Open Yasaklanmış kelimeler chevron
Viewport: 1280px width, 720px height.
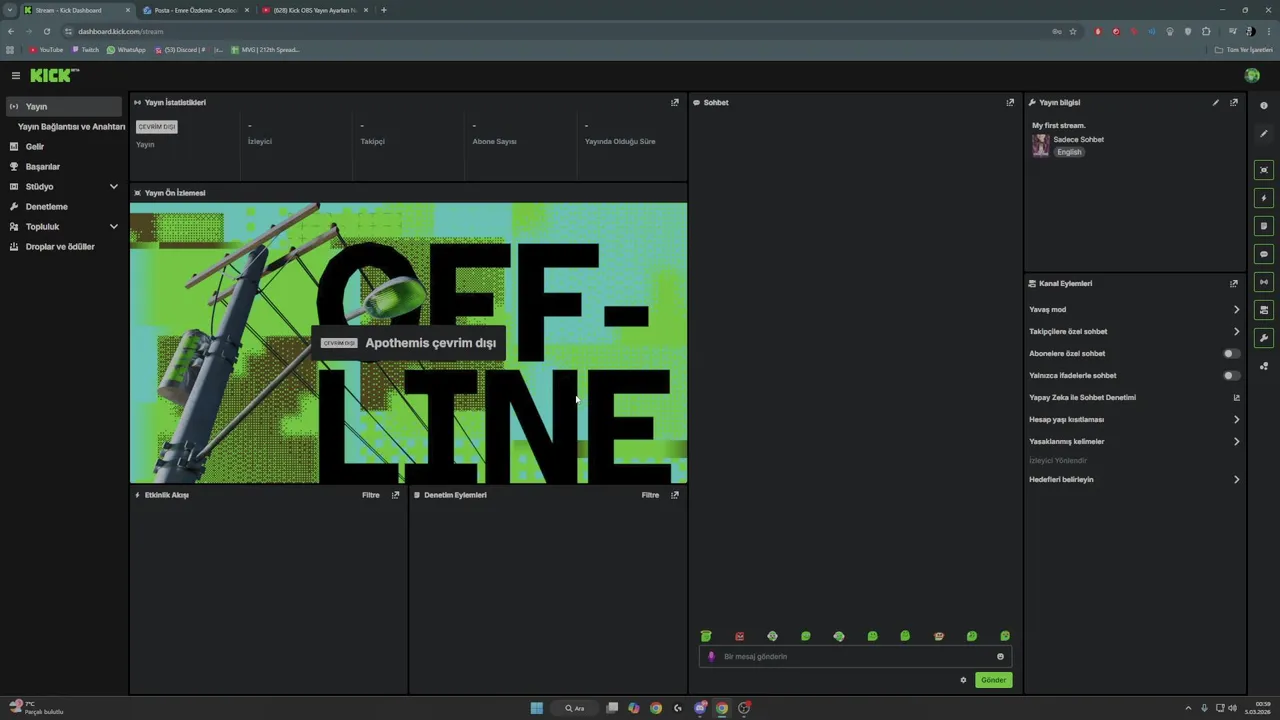1236,441
